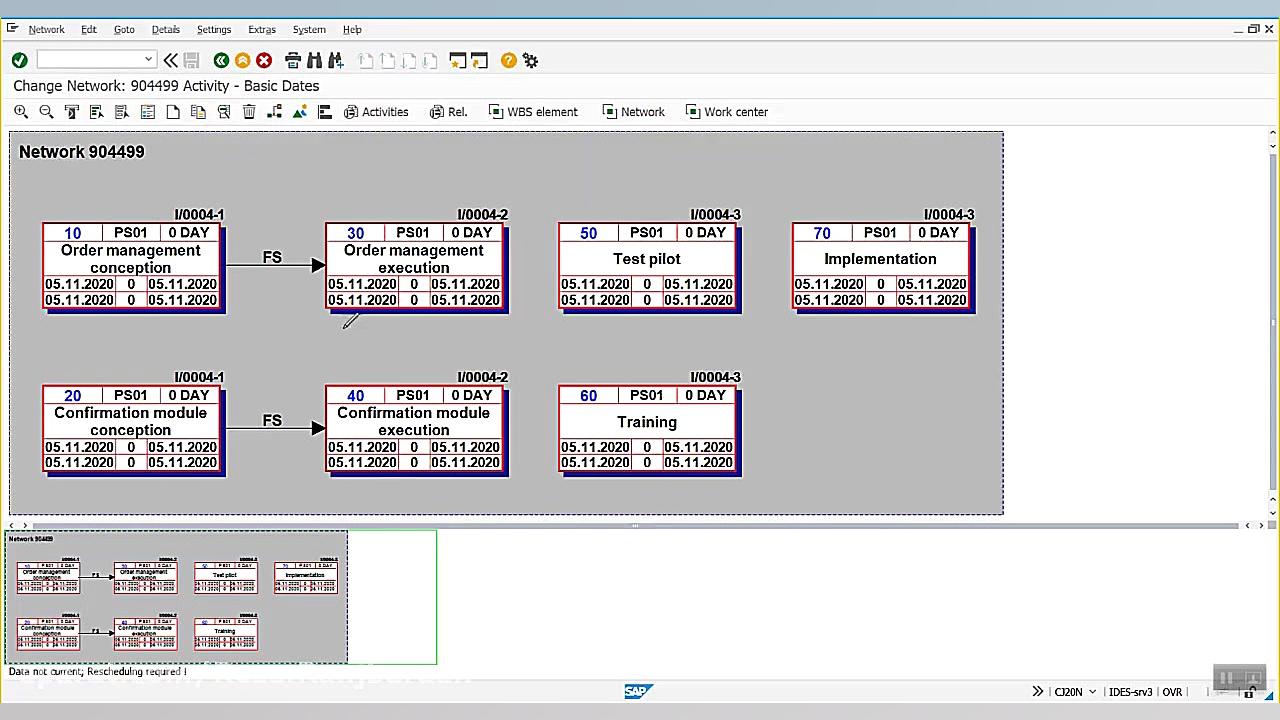Open the Extras menu
This screenshot has height=720, width=1280.
[262, 30]
